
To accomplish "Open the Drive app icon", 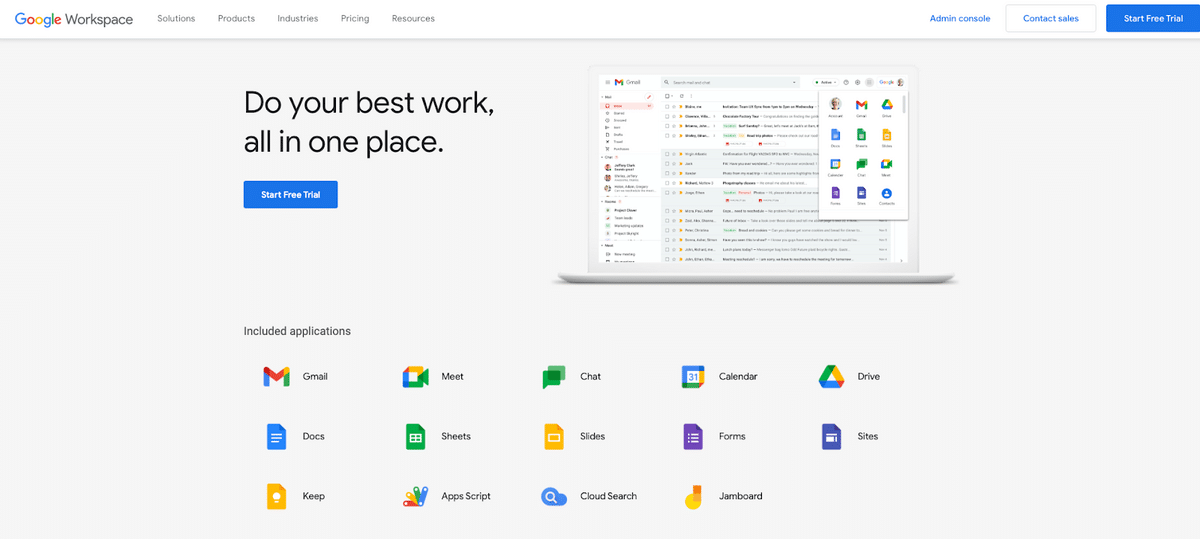I will pyautogui.click(x=832, y=376).
